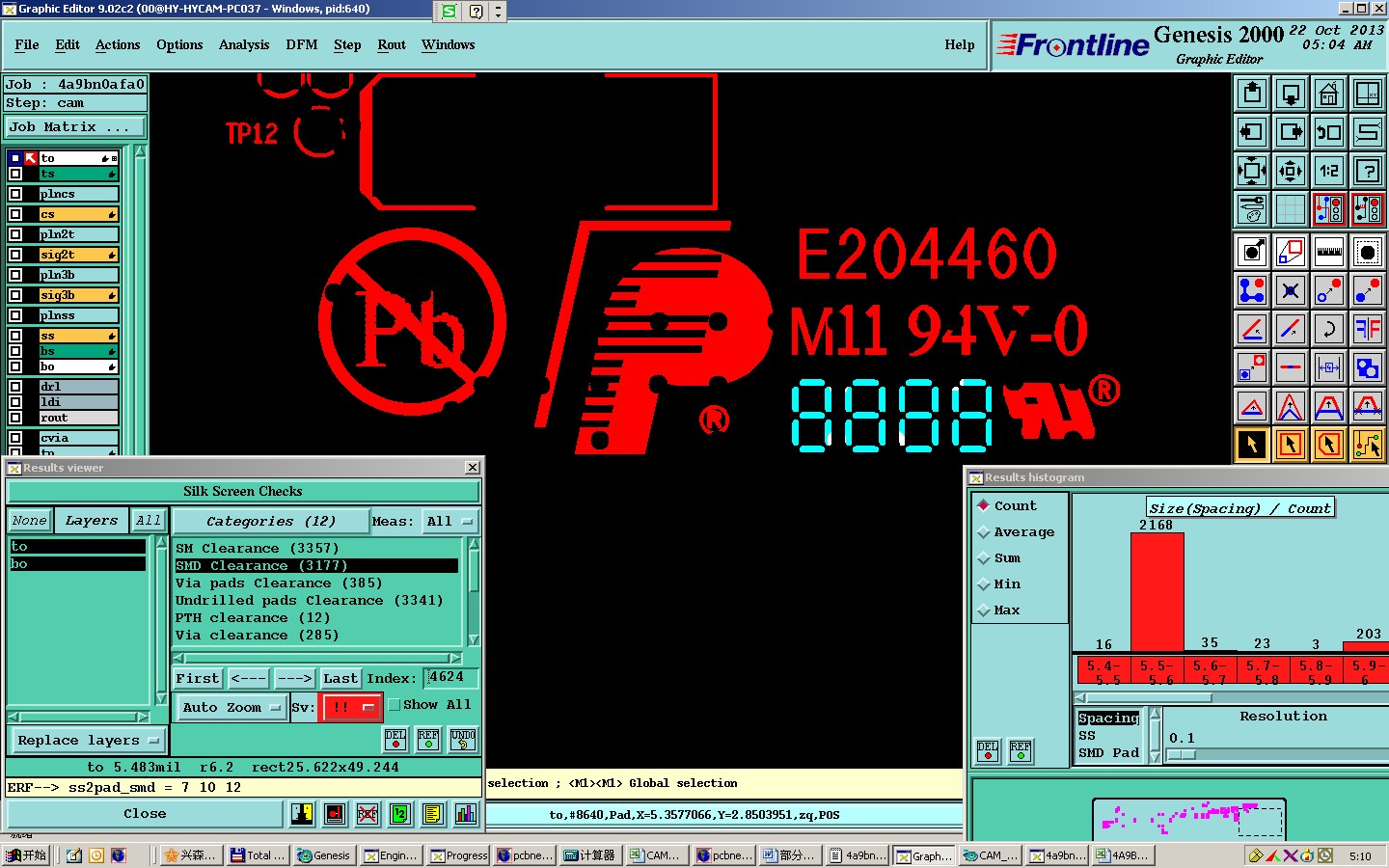Viewport: 1389px width, 868px height.
Task: Click the DEL icon in Results histogram
Action: point(988,751)
